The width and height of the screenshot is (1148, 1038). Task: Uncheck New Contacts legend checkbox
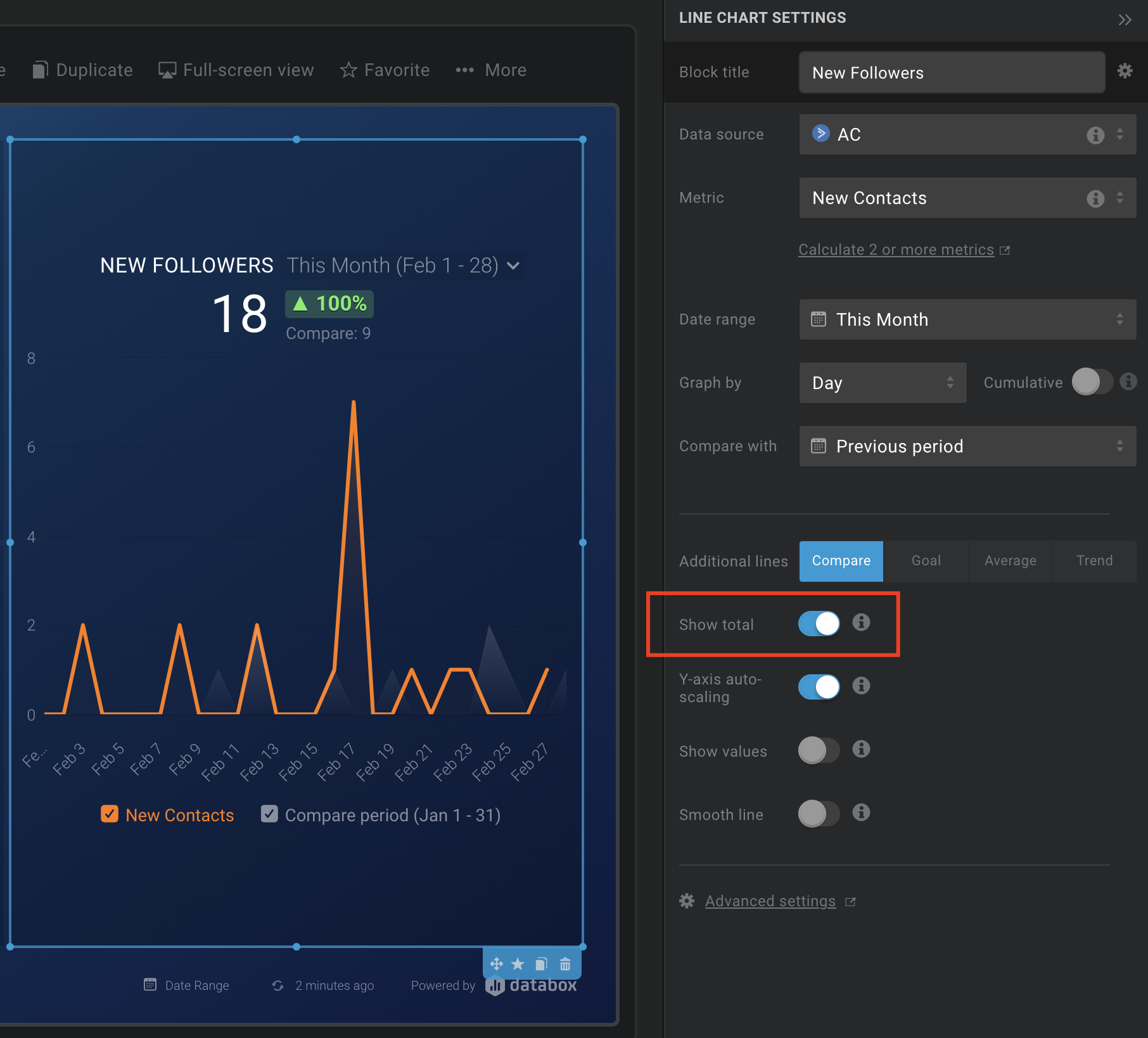pos(110,814)
